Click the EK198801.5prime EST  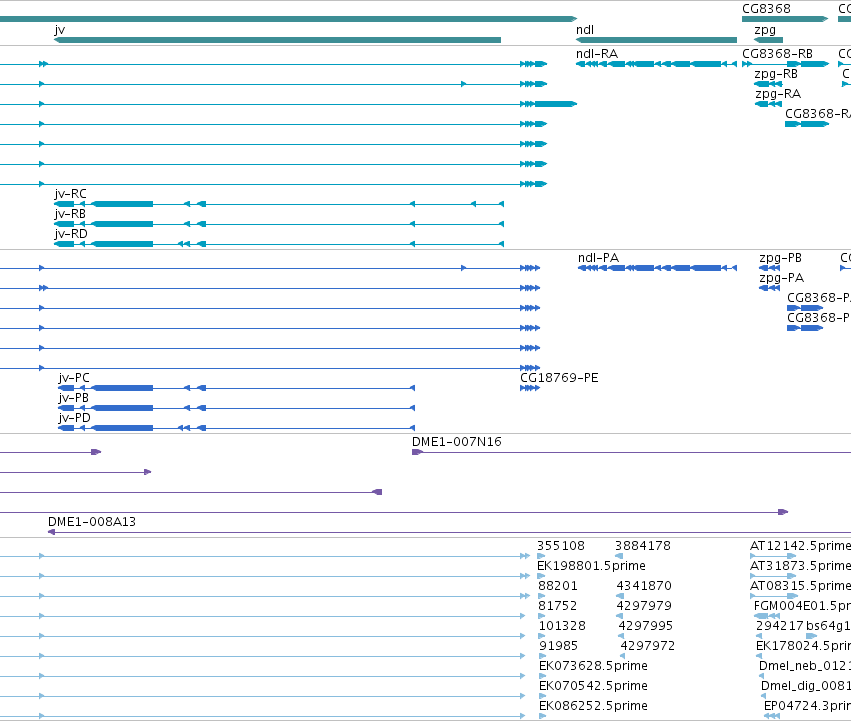click(x=541, y=576)
